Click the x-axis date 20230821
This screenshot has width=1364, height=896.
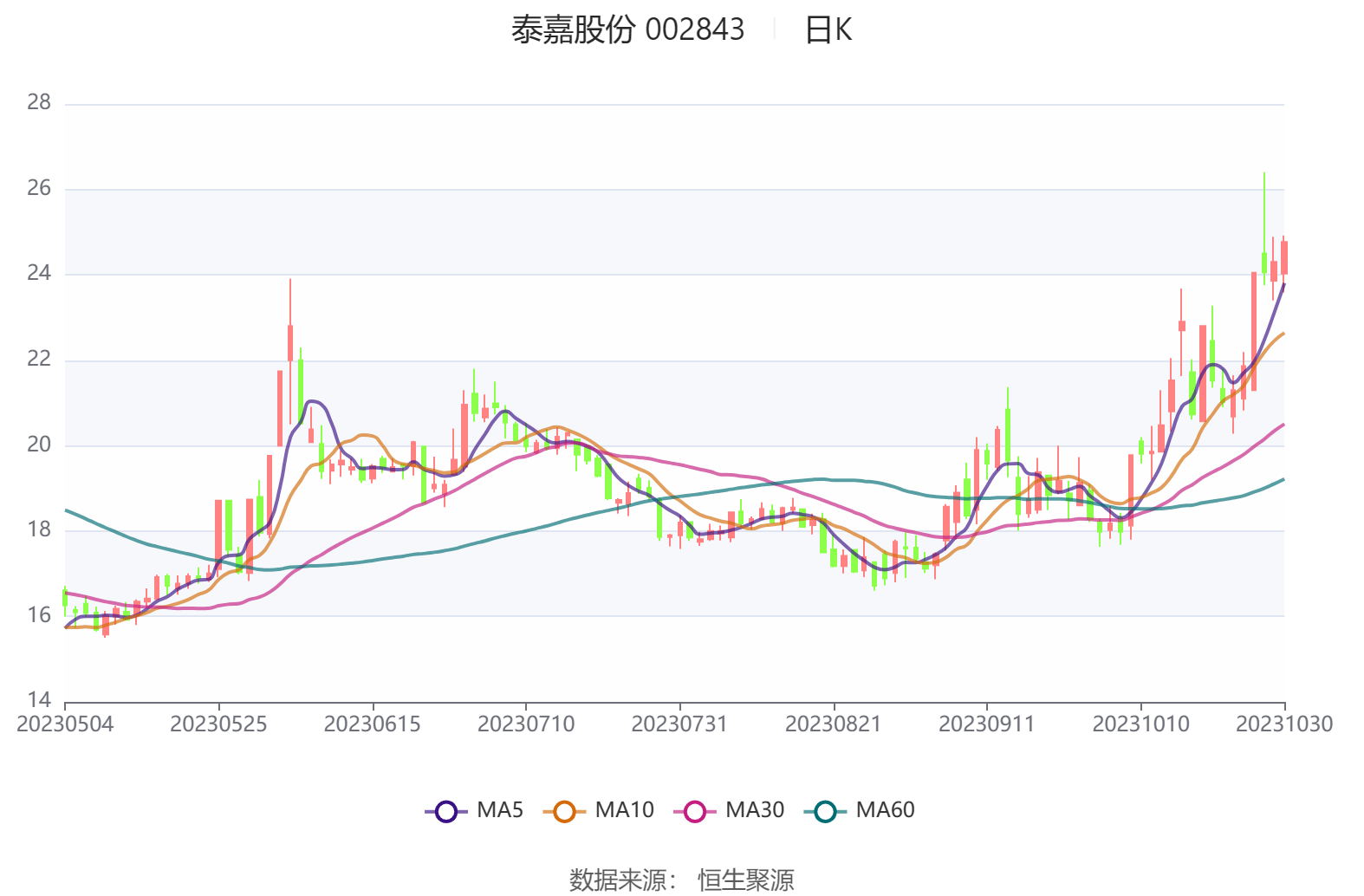pos(833,724)
